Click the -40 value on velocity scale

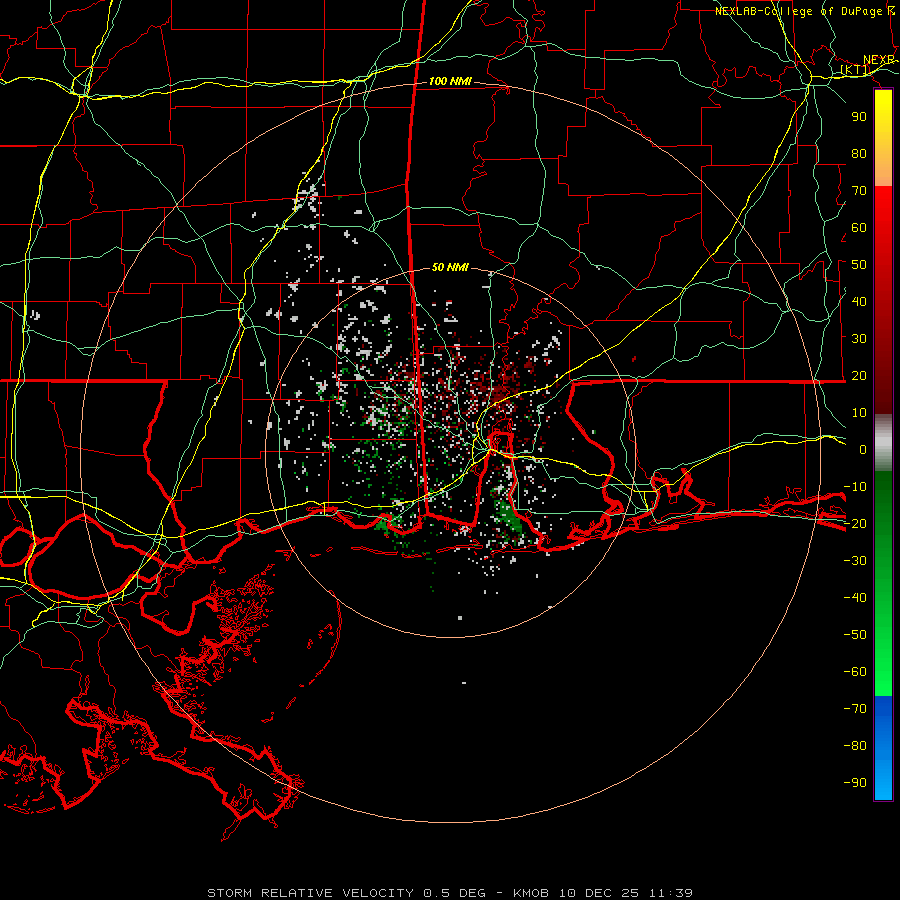point(855,598)
